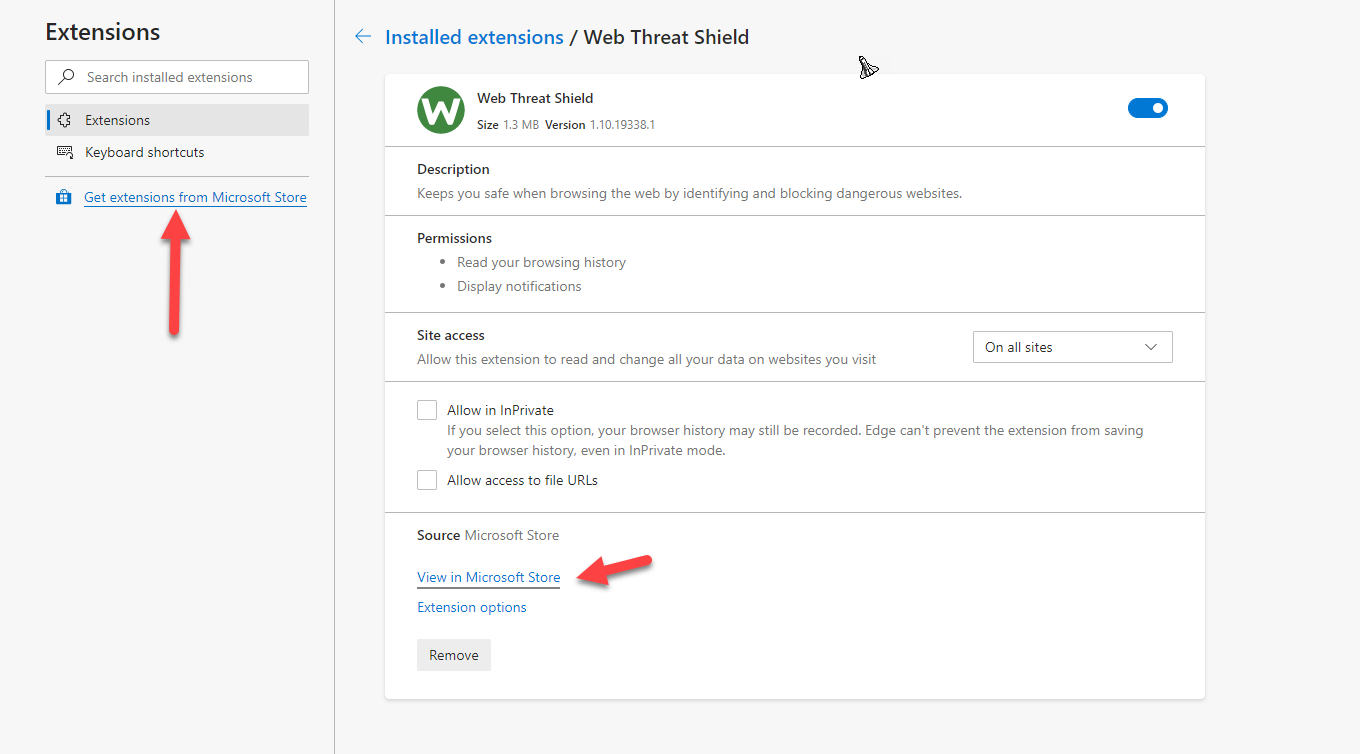1360x754 pixels.
Task: Click the Web Threat Shield green logo
Action: [440, 109]
